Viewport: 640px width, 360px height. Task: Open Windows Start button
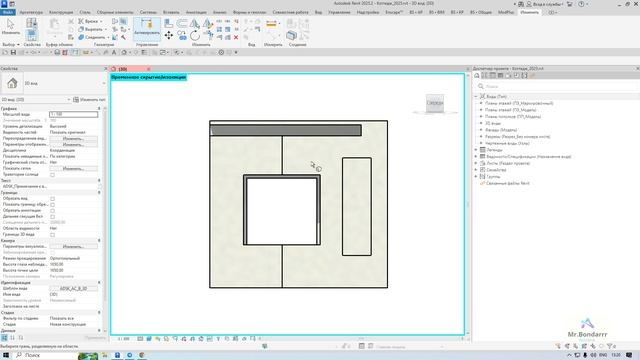(6, 356)
